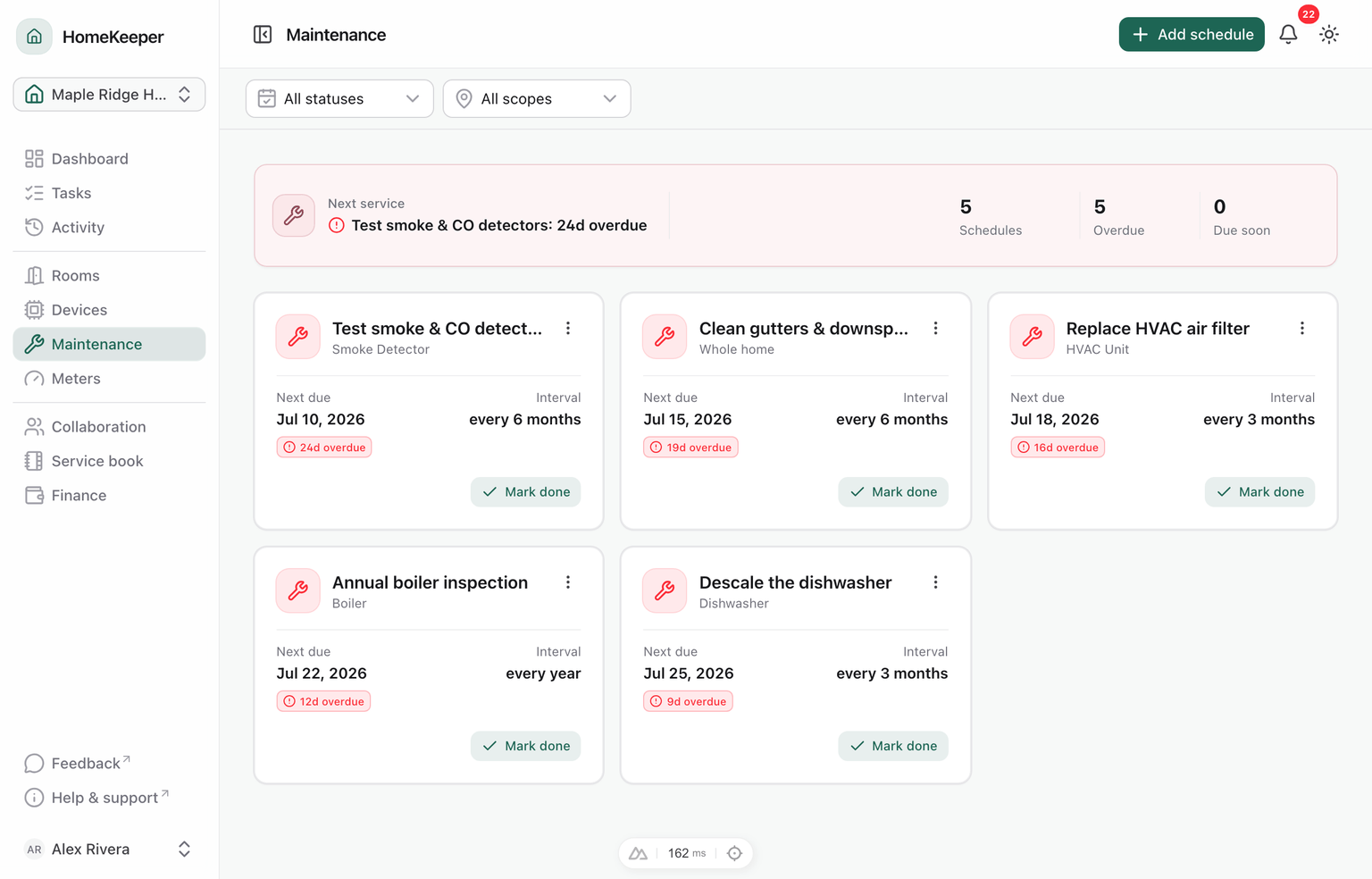The width and height of the screenshot is (1372, 879).
Task: Expand the All statuses filter dropdown
Action: click(x=339, y=98)
